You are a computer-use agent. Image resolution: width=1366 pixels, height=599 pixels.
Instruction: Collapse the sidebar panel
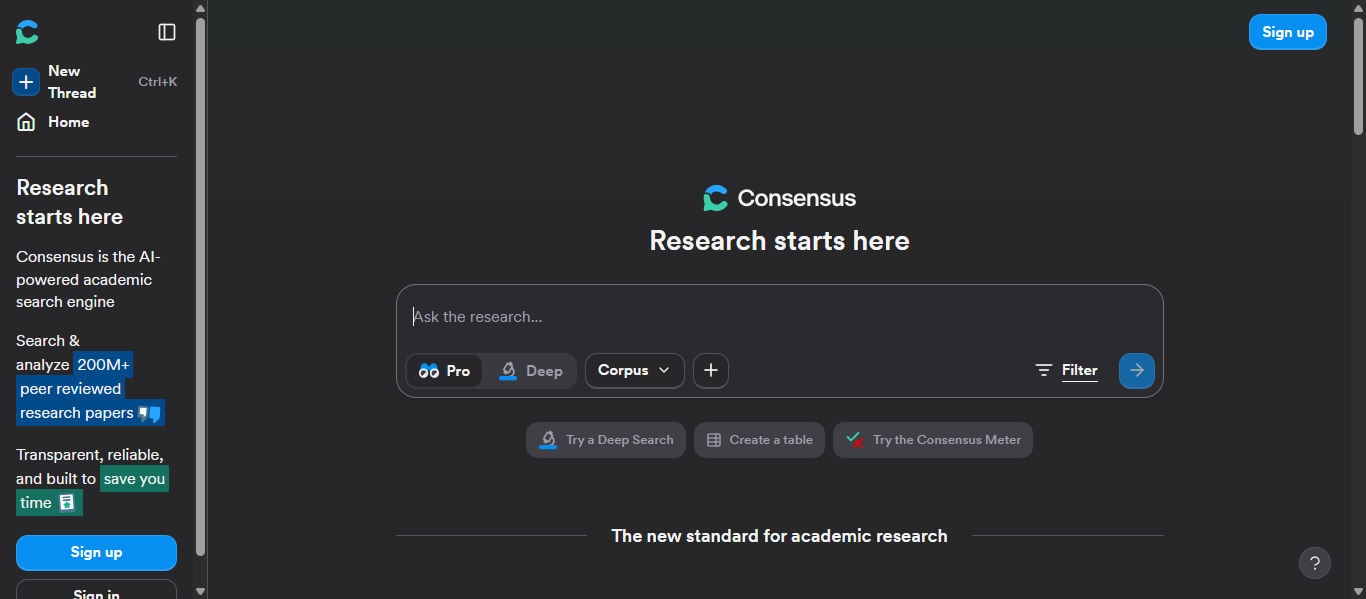point(166,31)
